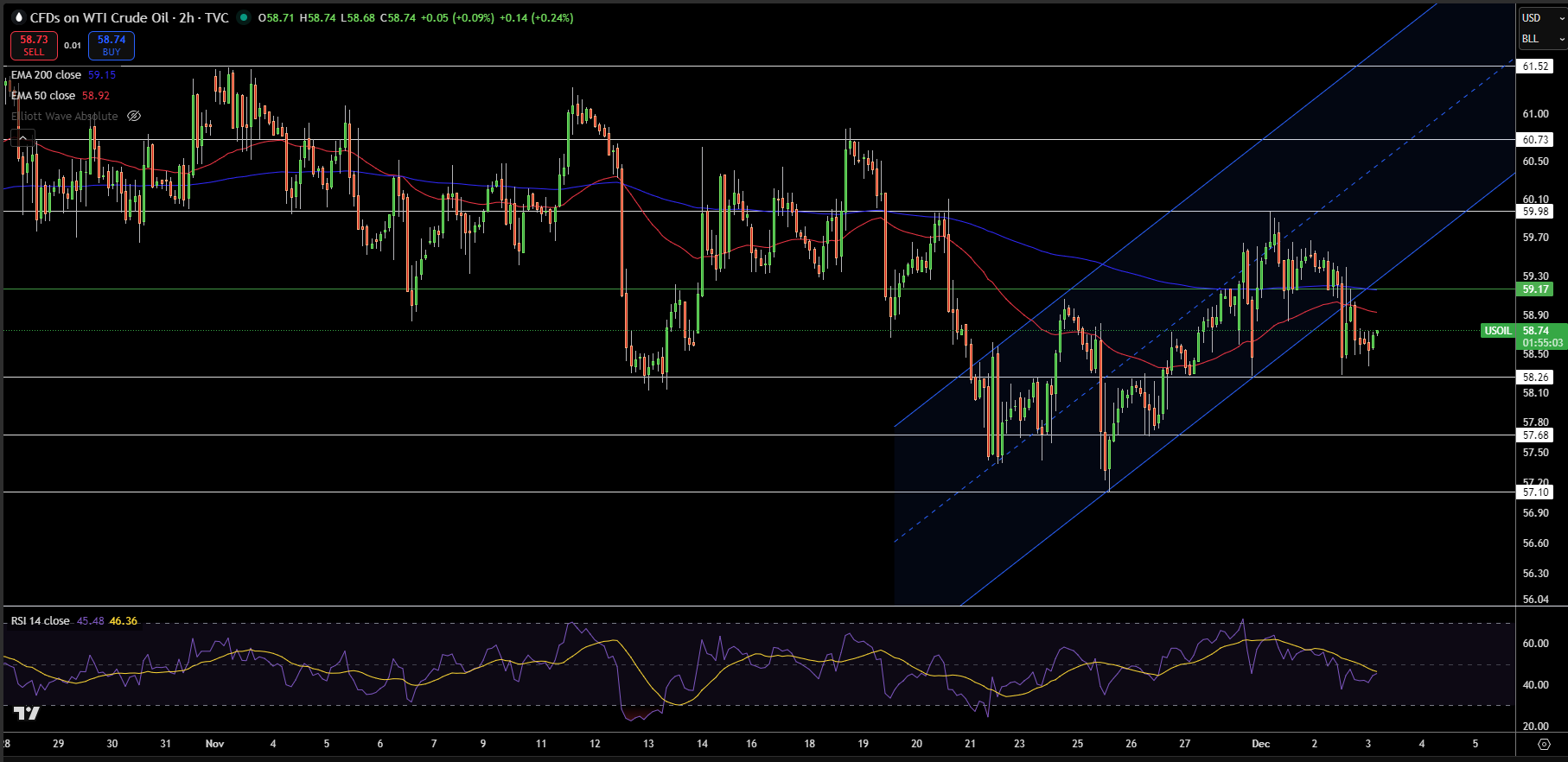The image size is (1568, 762).
Task: Click the 25 date on time axis
Action: tap(1078, 743)
